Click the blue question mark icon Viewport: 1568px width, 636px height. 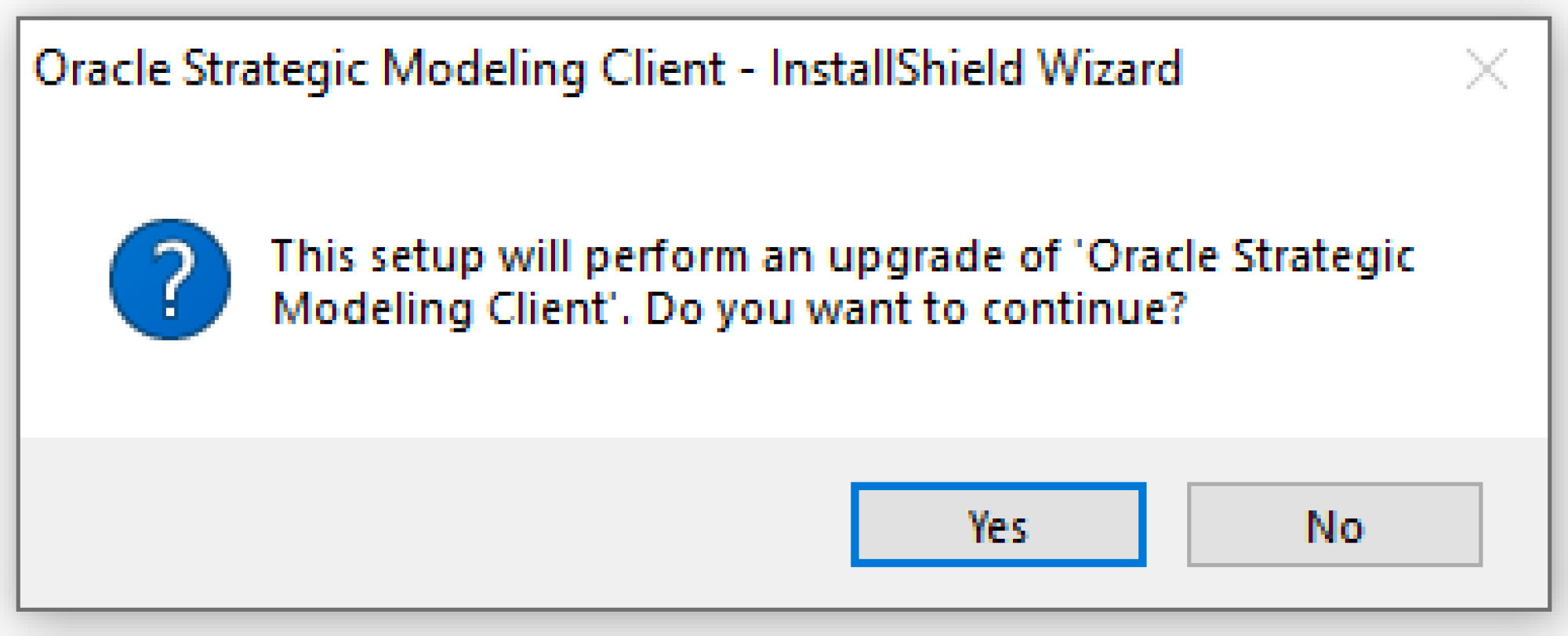(170, 279)
